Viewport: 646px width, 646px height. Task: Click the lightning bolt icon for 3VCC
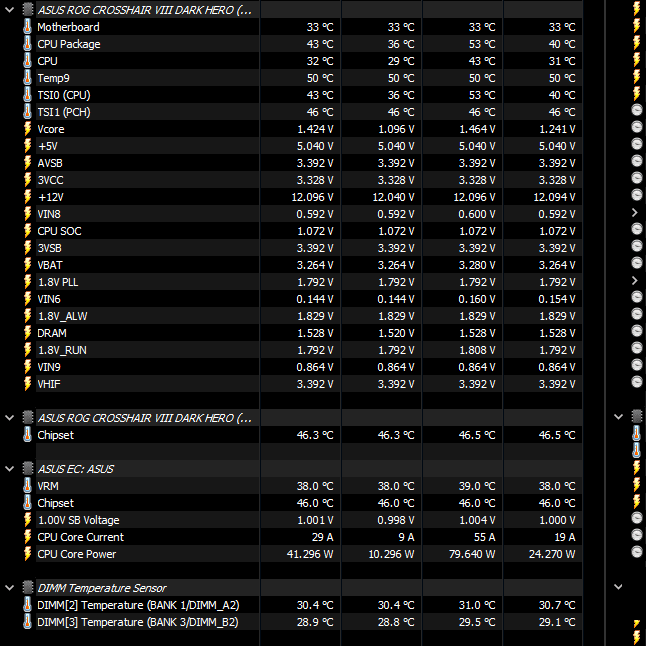[27, 180]
